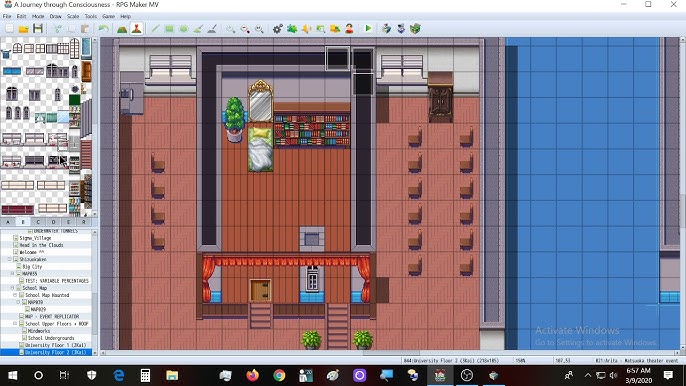The height and width of the screenshot is (386, 686).
Task: Click the Undo arrow icon
Action: coord(104,29)
